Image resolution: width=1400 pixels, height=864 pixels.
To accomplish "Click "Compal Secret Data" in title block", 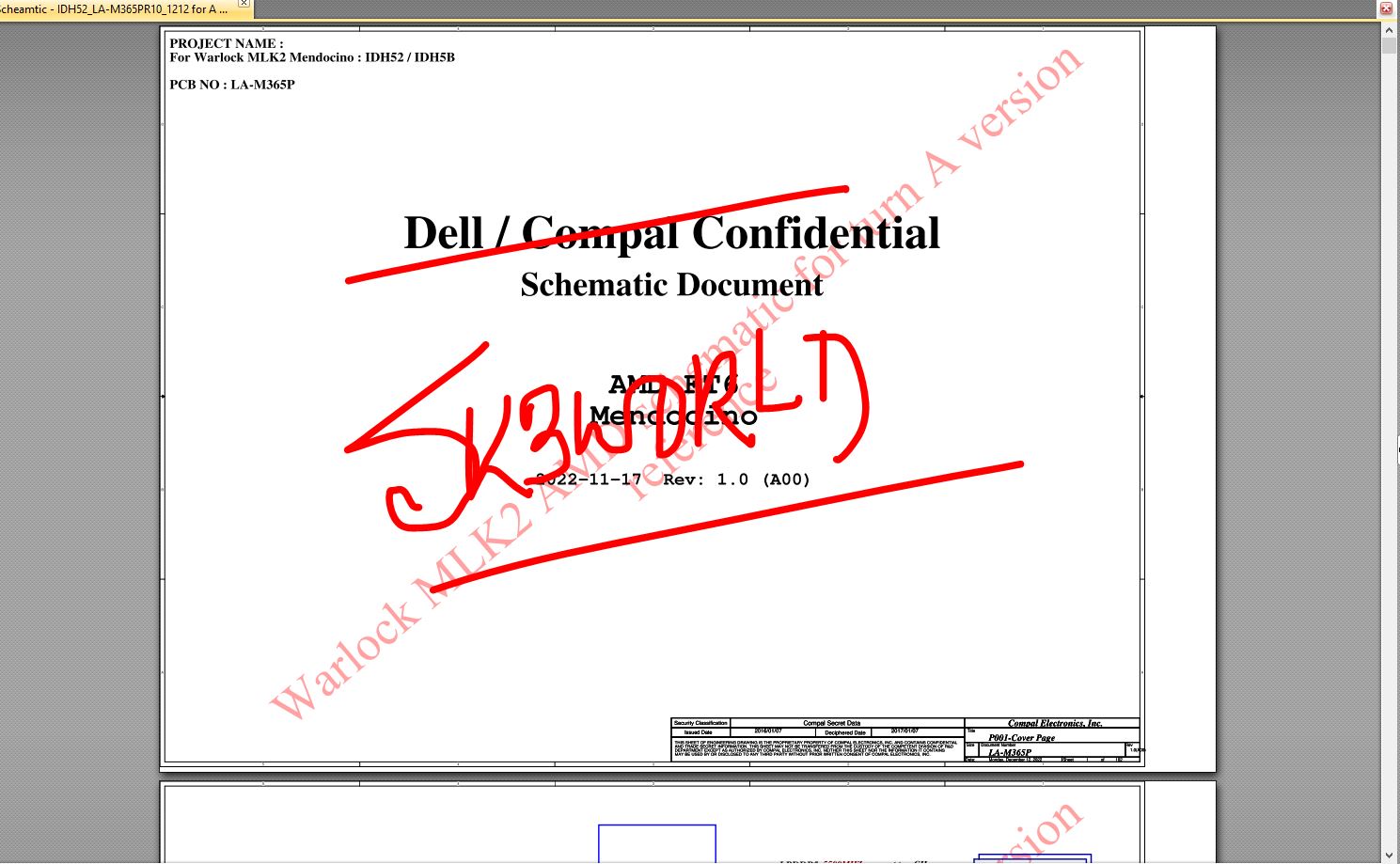I will pyautogui.click(x=831, y=723).
